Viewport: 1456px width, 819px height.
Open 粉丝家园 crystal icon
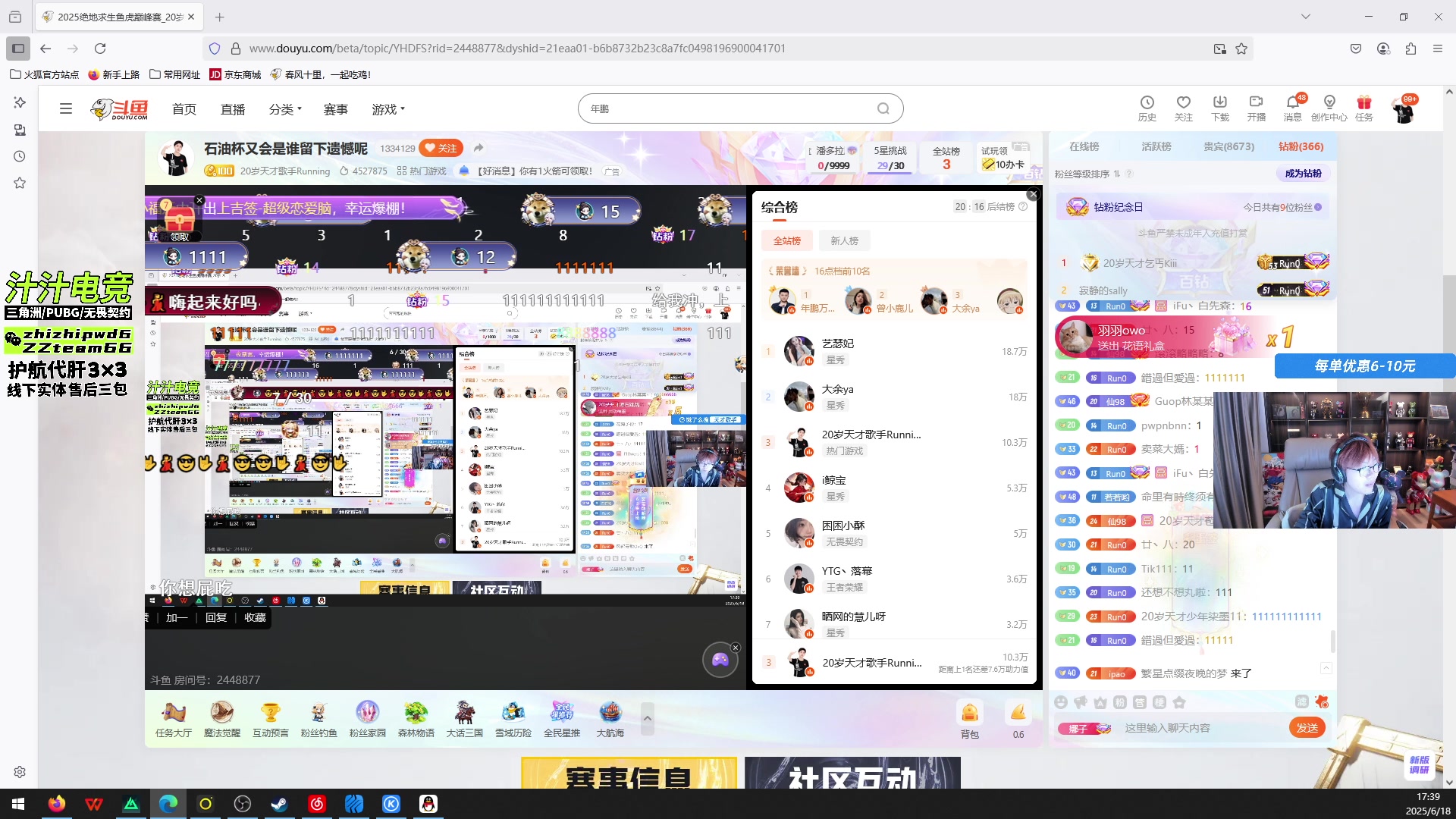tap(368, 719)
